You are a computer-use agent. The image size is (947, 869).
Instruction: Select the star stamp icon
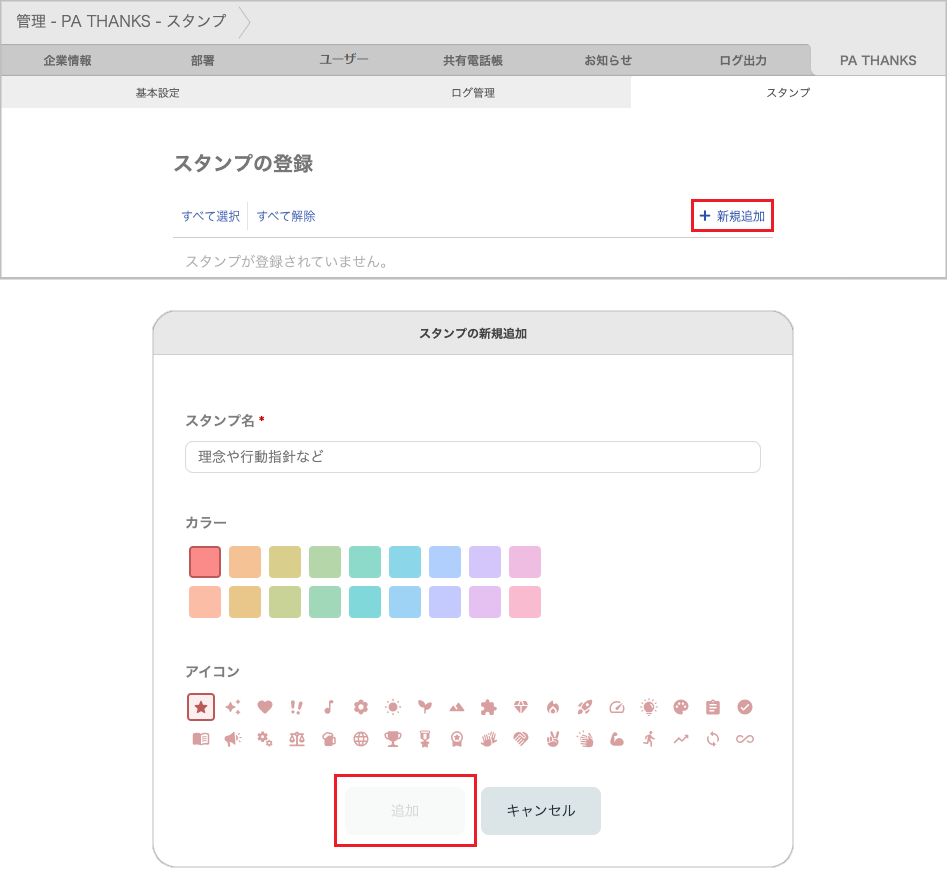[201, 707]
